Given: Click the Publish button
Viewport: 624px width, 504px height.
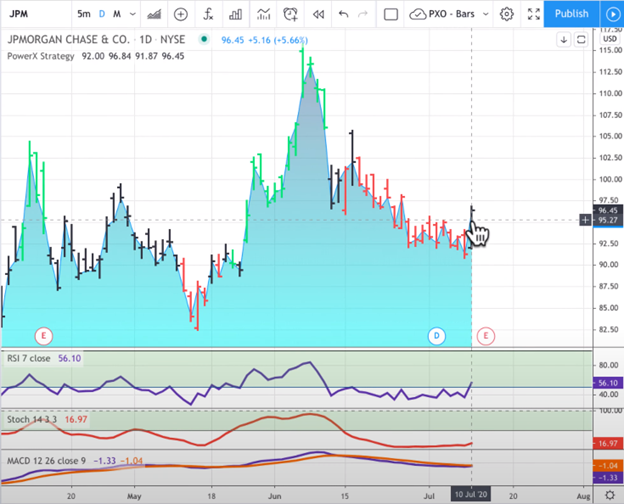Looking at the screenshot, I should pyautogui.click(x=571, y=14).
